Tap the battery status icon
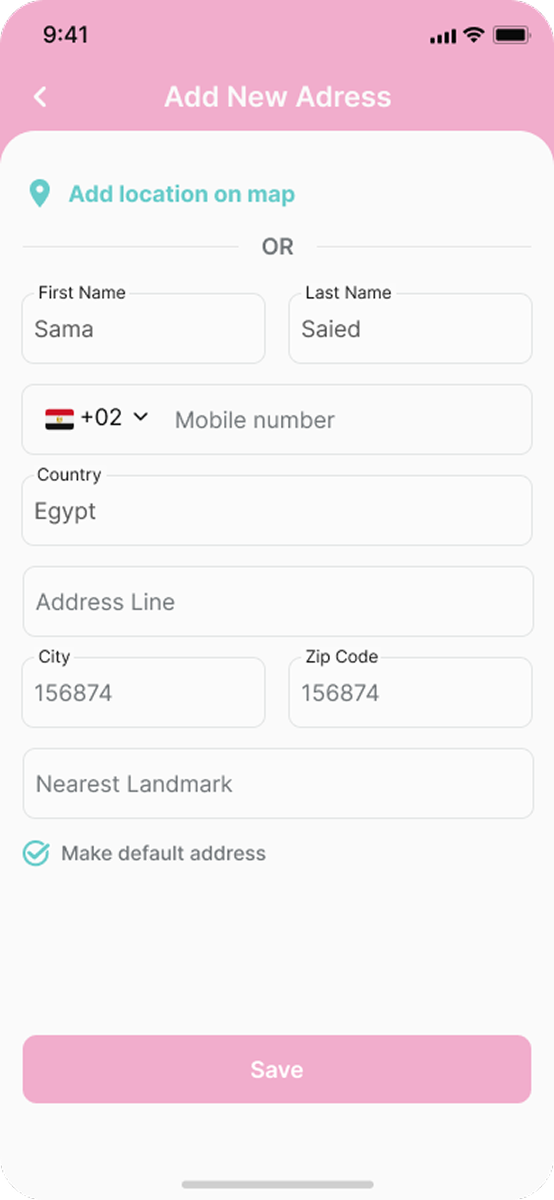 [x=511, y=35]
